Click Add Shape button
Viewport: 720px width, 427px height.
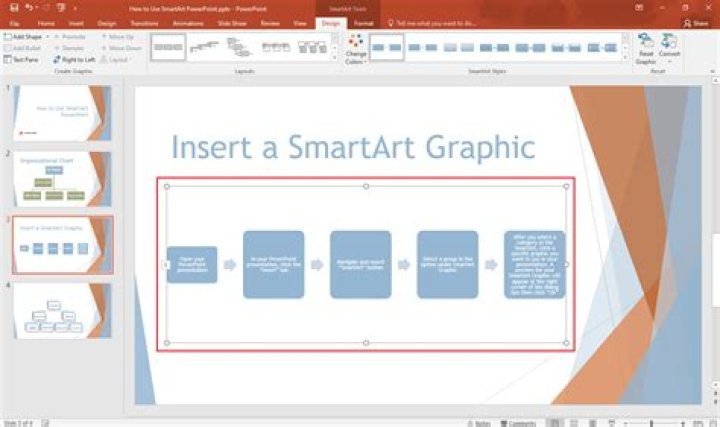pos(23,36)
